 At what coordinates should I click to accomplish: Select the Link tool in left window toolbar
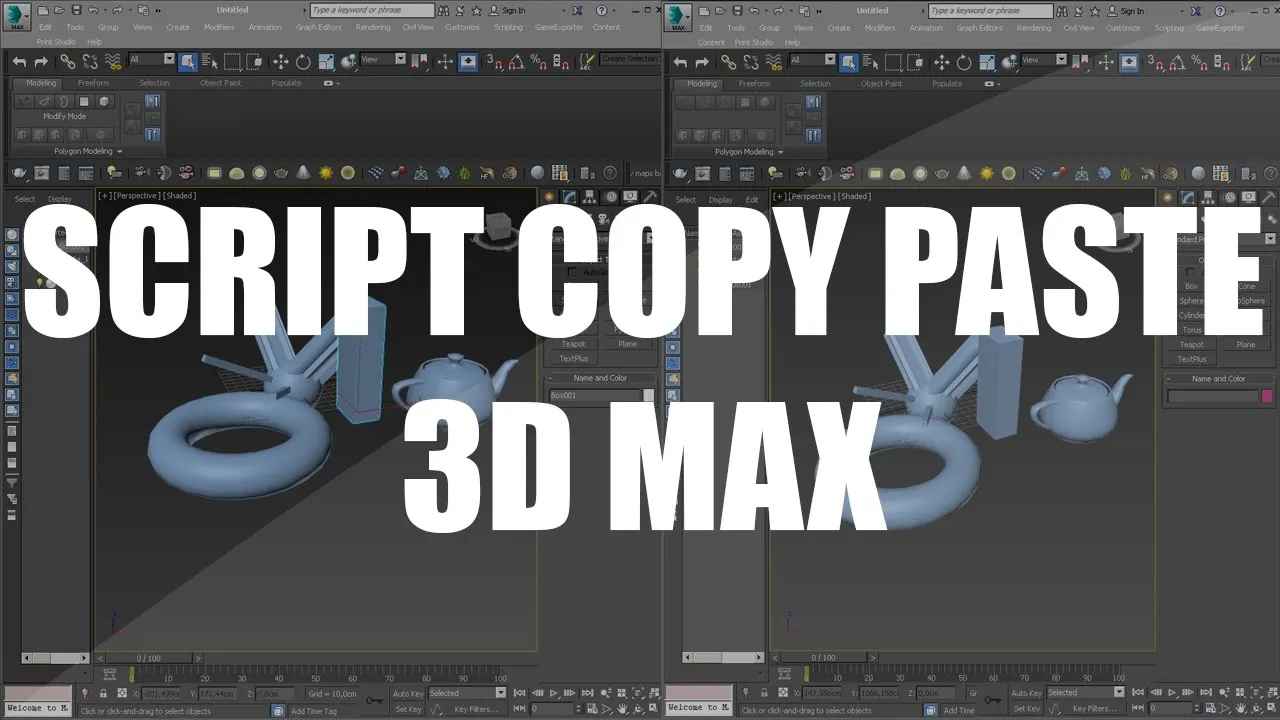(x=67, y=62)
